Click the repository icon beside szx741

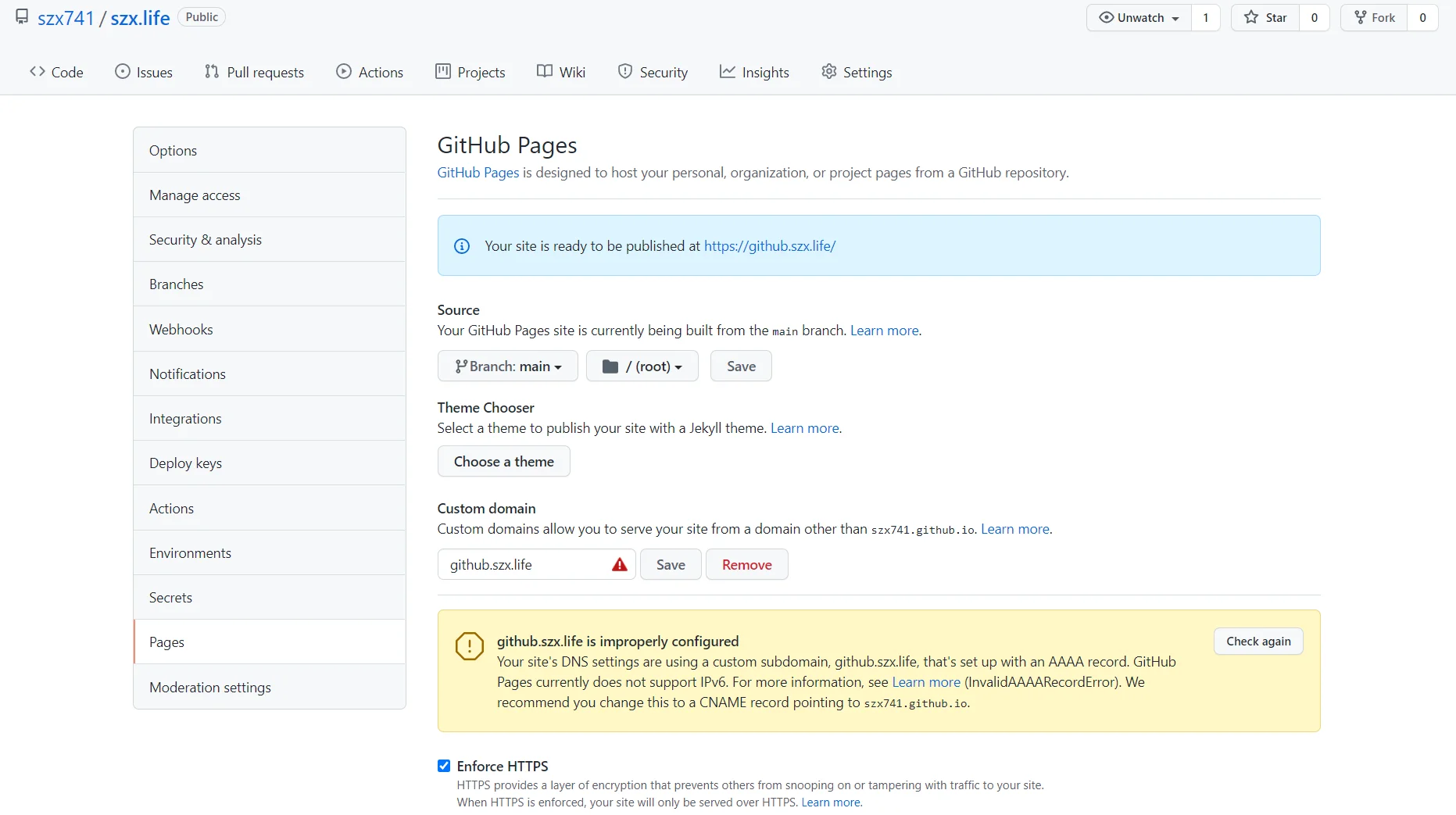click(22, 17)
